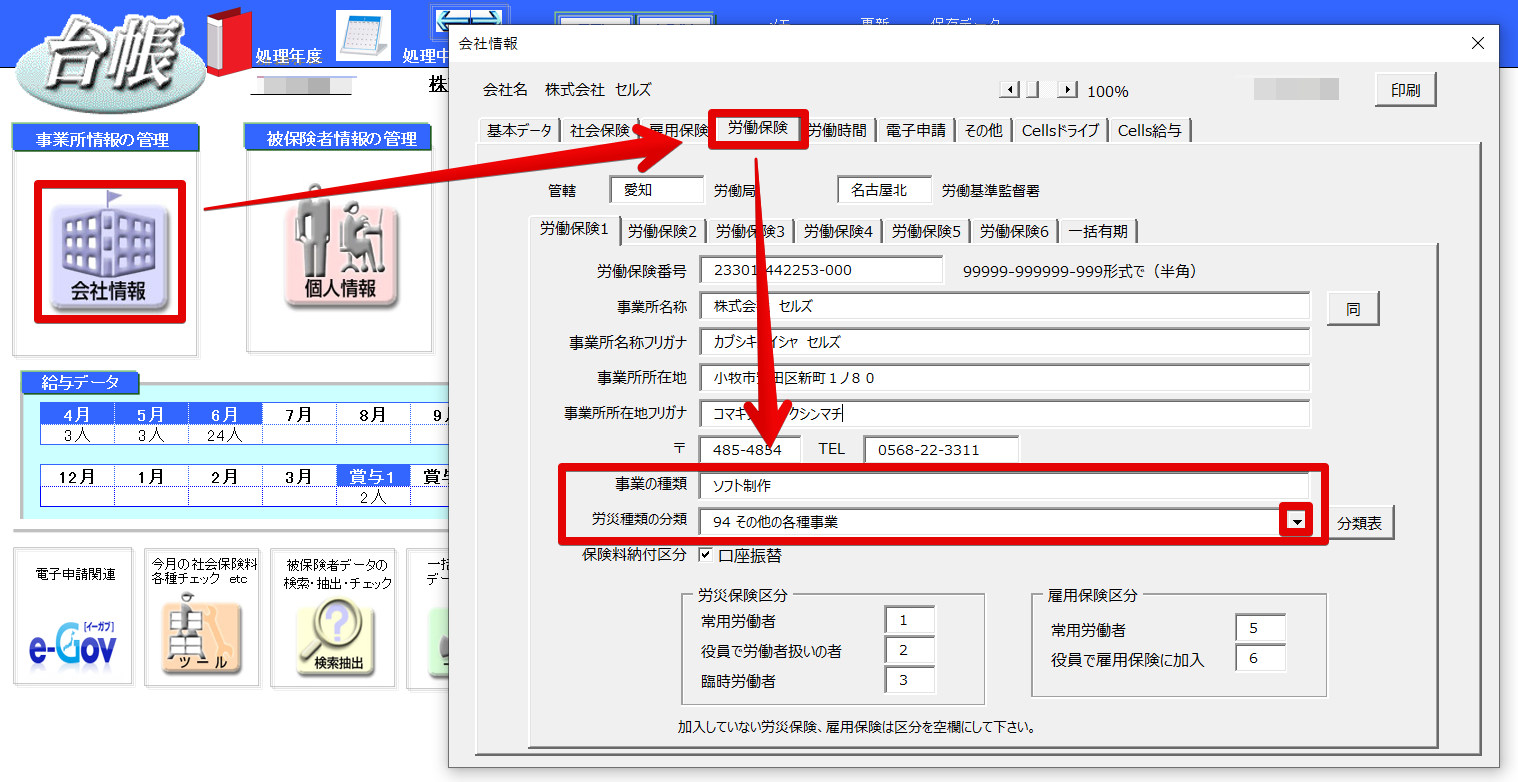Click 役員で労働者扱いの者 field
The height and width of the screenshot is (782, 1518).
[x=910, y=651]
